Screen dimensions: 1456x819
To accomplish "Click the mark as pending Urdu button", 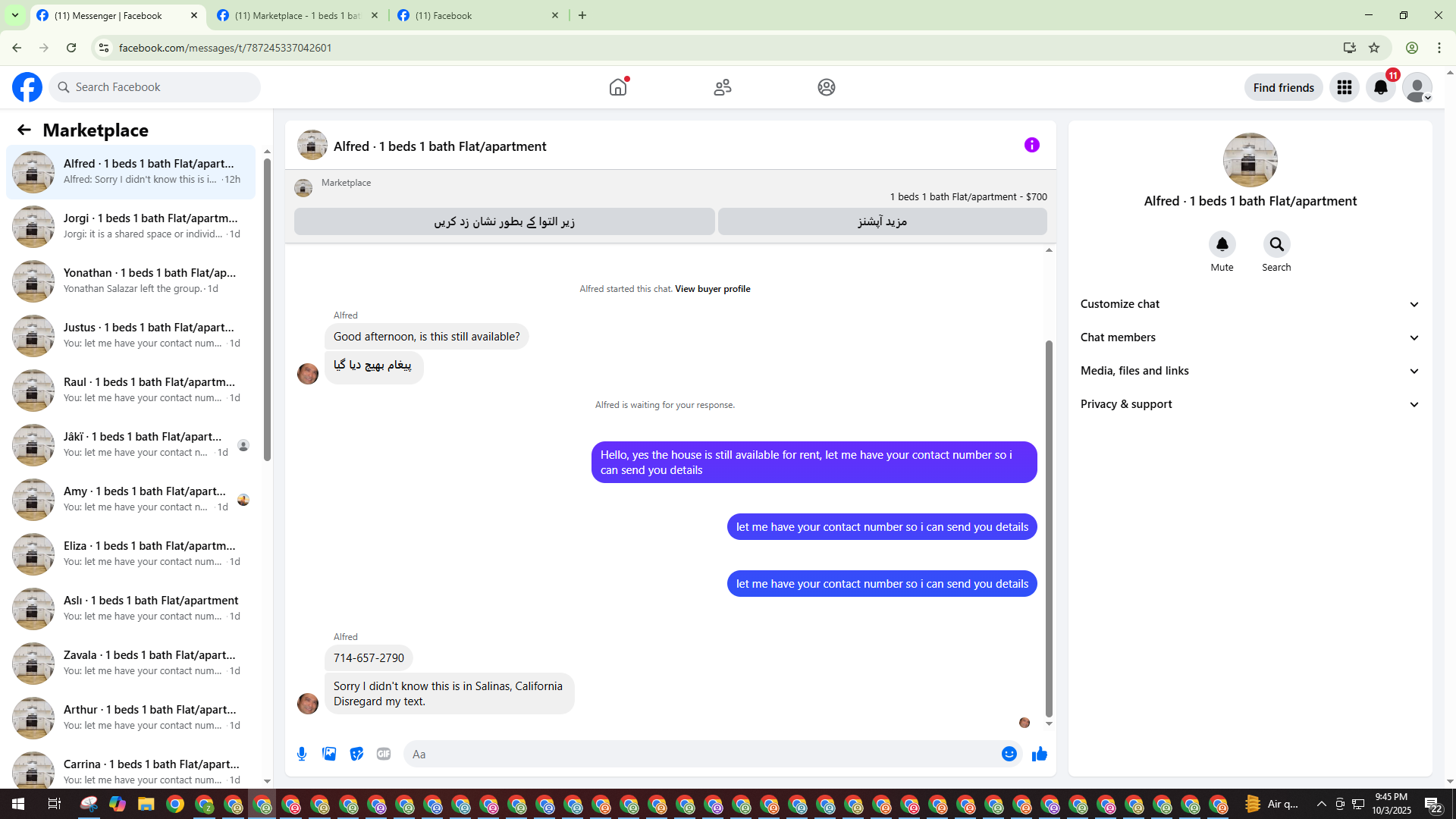I will [504, 221].
